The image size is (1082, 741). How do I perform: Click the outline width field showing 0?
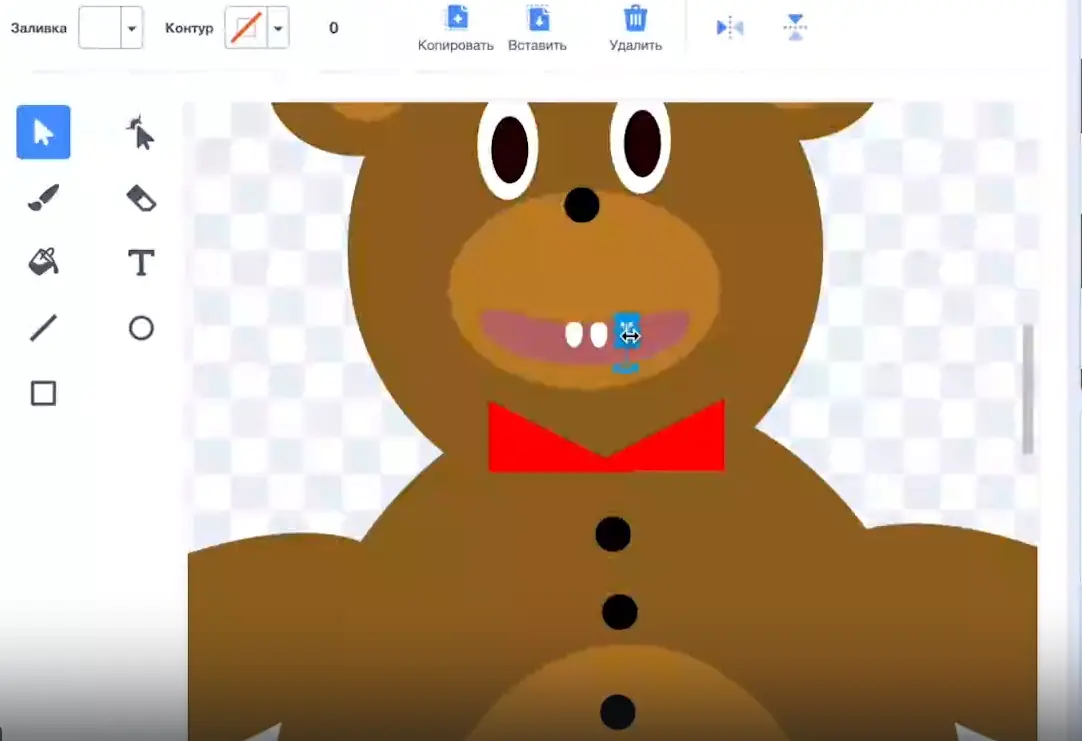tap(333, 28)
